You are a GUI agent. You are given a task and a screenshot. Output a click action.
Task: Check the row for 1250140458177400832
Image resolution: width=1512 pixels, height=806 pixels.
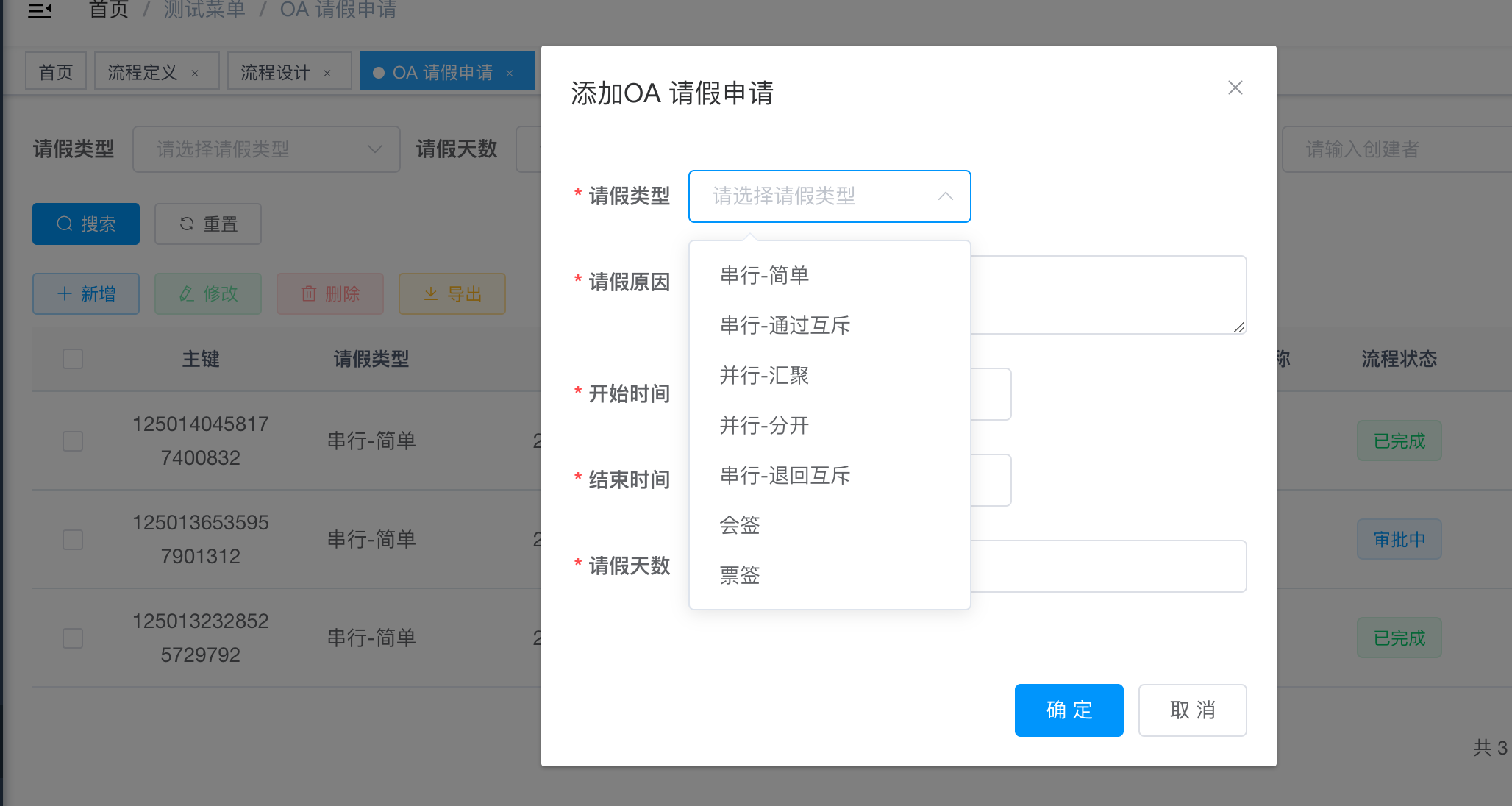point(73,441)
